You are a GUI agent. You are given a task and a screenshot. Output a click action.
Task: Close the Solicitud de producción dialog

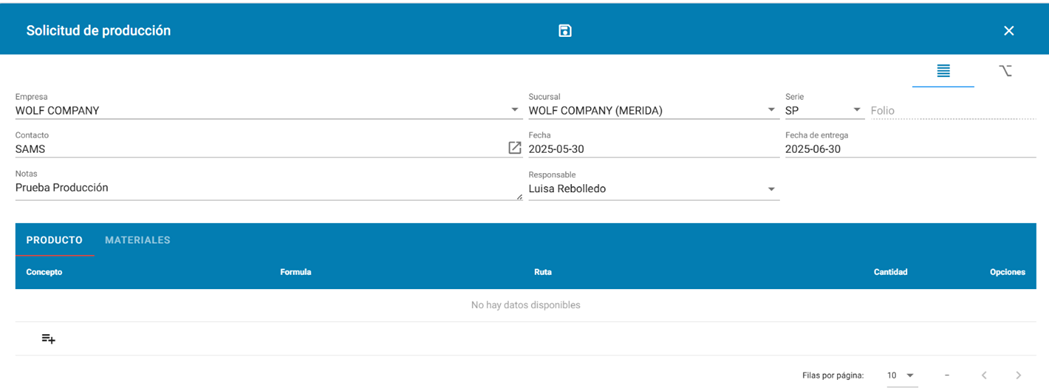pyautogui.click(x=1009, y=31)
